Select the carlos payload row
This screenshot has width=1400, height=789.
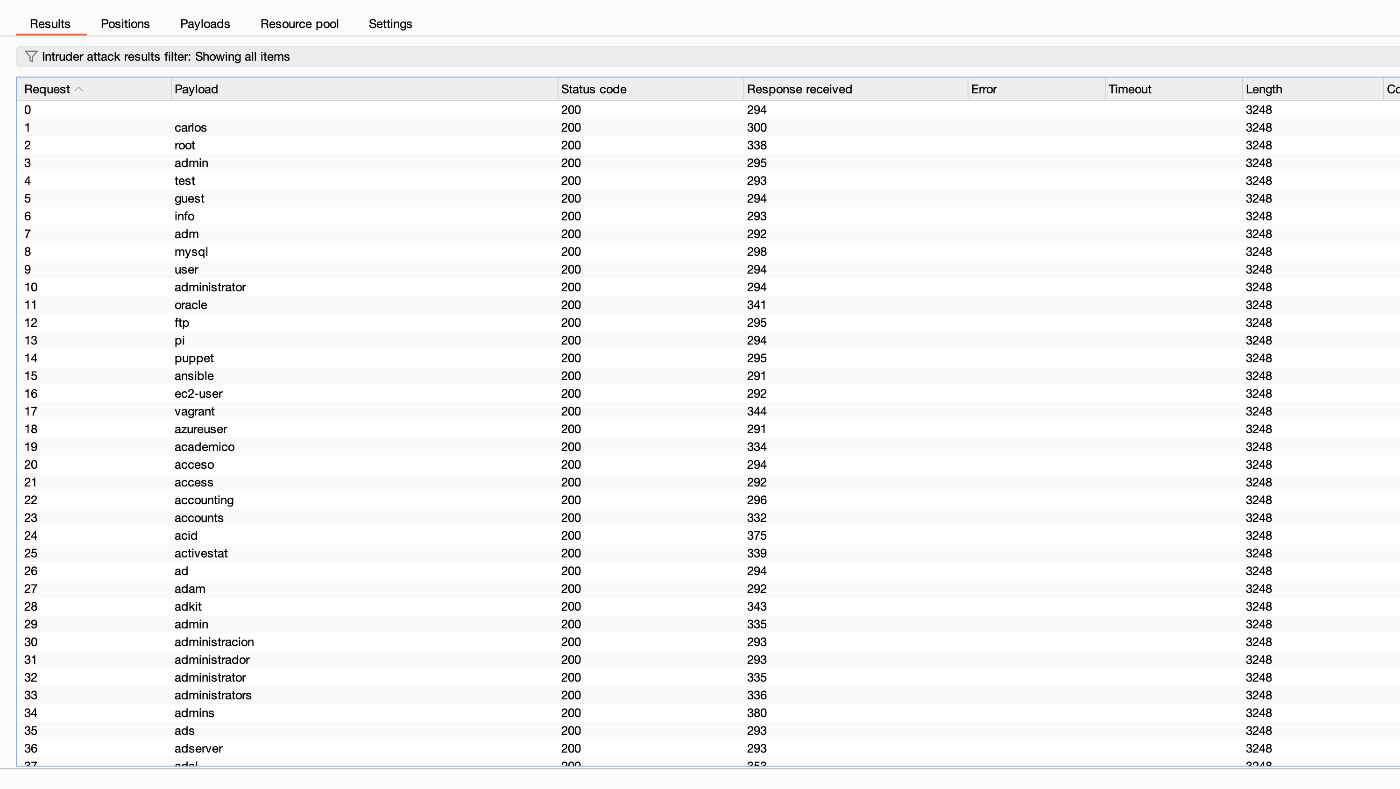[x=708, y=127]
